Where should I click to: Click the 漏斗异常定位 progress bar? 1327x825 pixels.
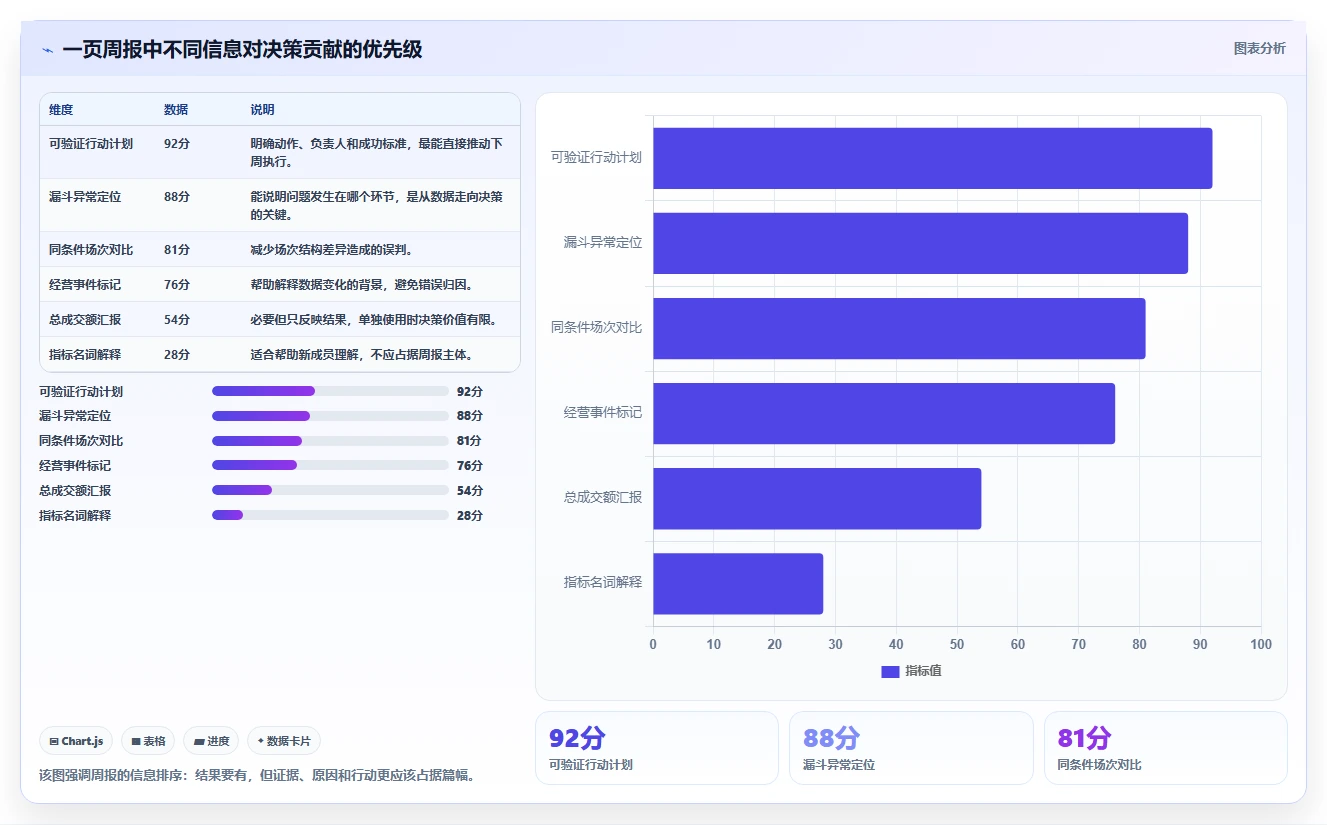pos(330,416)
